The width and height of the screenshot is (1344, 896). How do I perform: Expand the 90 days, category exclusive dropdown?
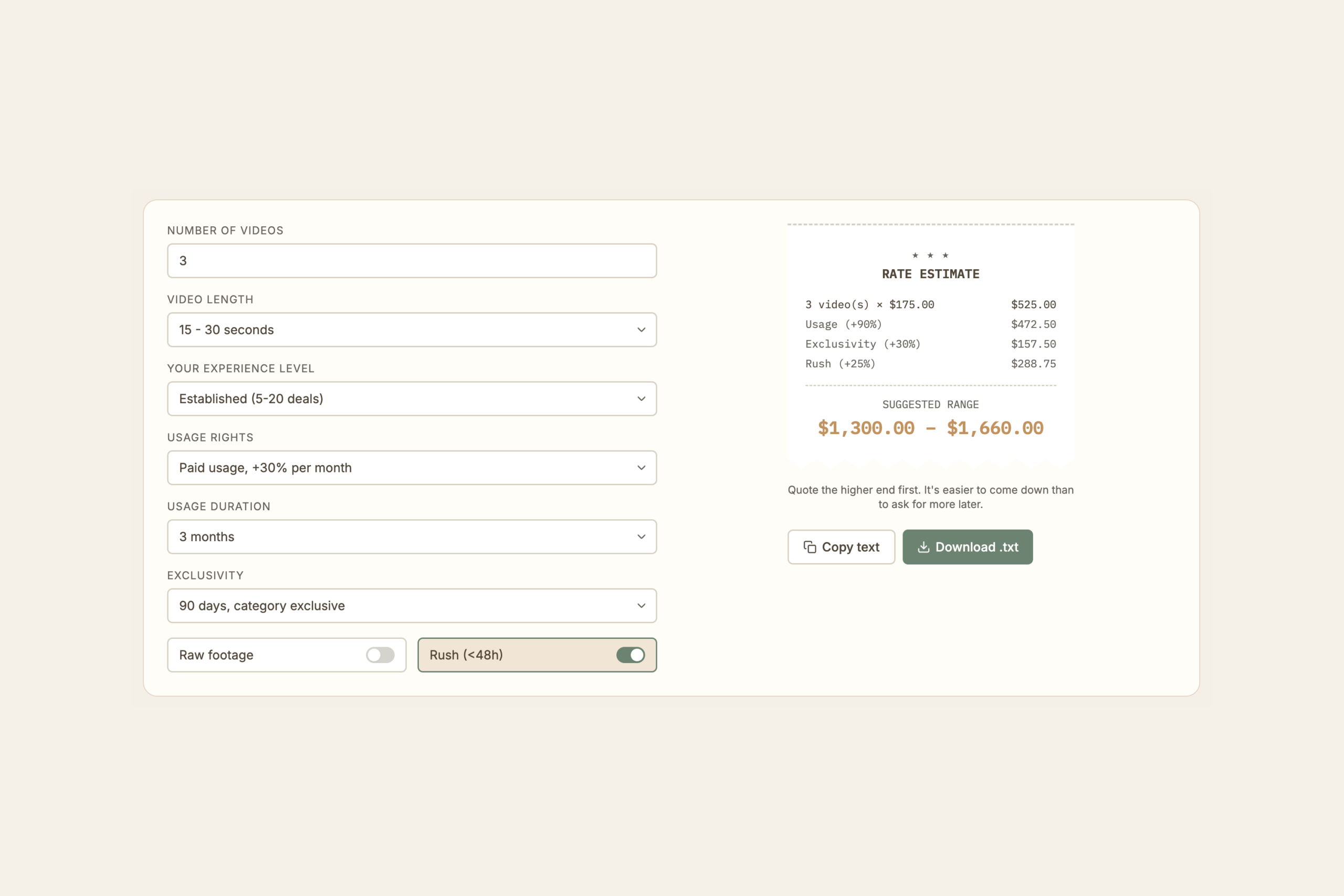click(x=412, y=606)
